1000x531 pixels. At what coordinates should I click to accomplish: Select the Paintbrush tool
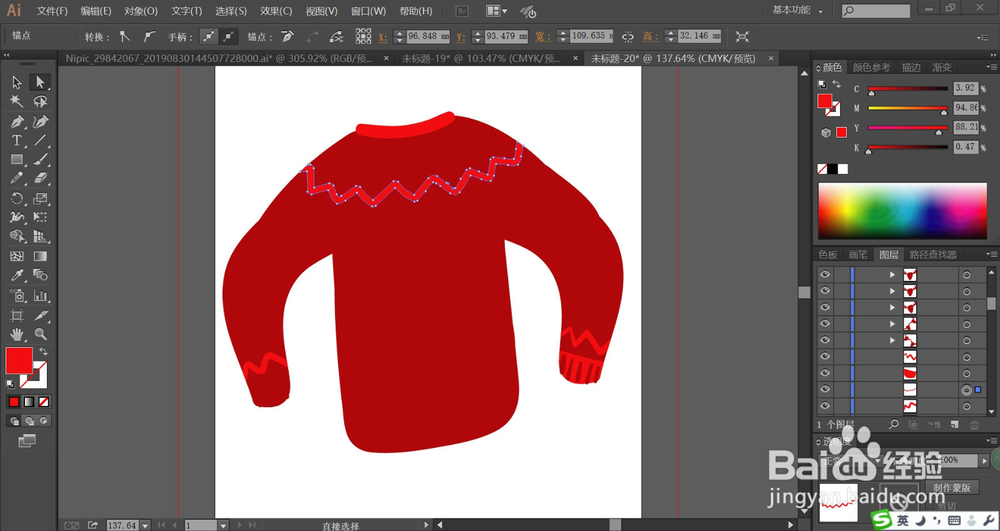40,159
